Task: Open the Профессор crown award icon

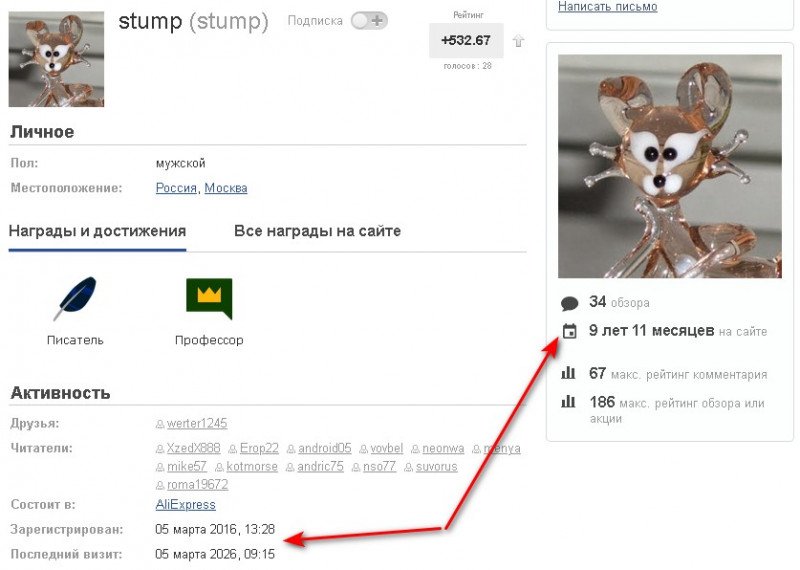Action: (209, 299)
